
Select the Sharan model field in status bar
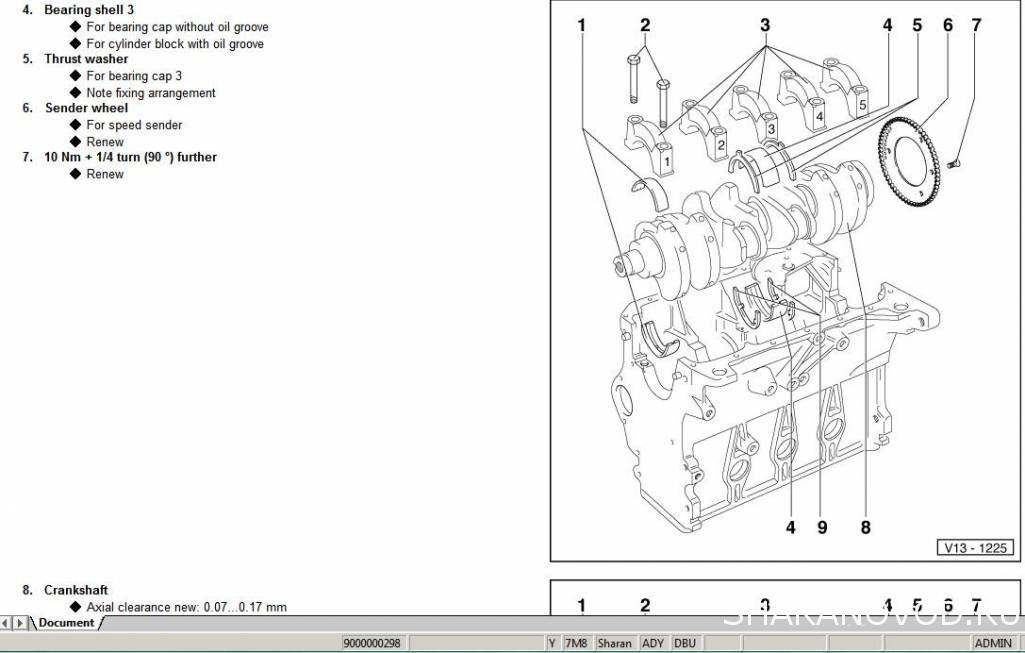coord(614,643)
